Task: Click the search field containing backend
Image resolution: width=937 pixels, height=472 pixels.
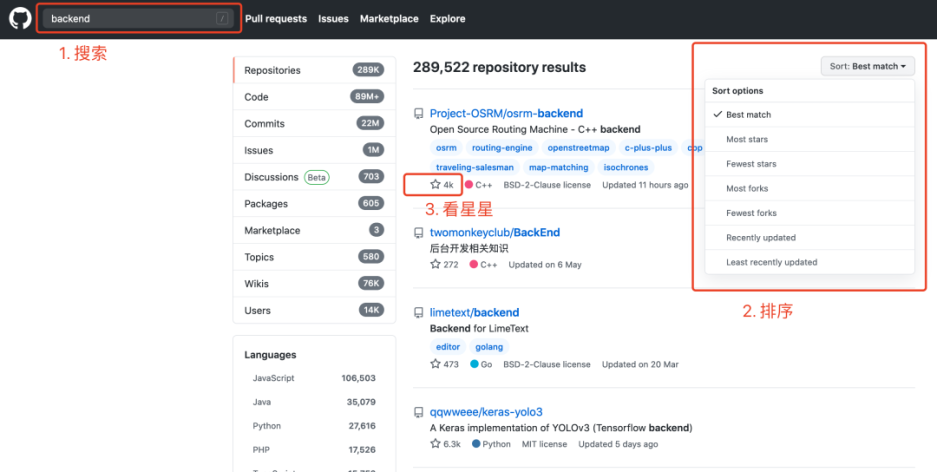Action: pos(138,19)
